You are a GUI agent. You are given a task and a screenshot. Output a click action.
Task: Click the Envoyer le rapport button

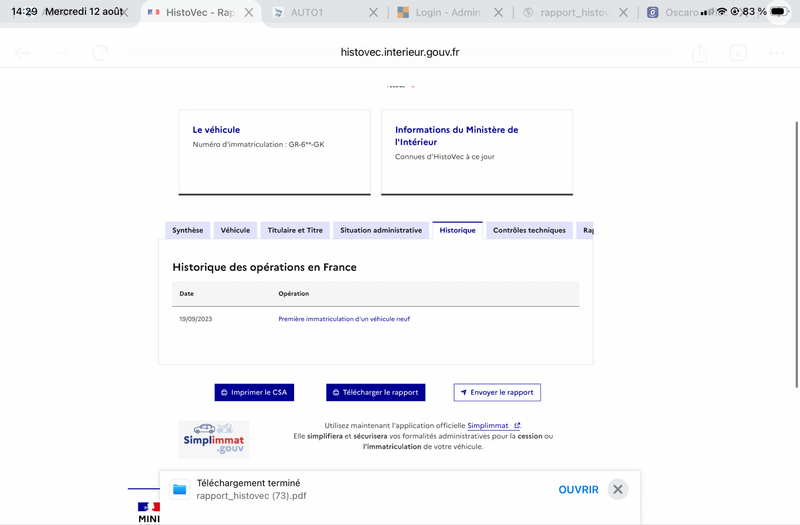point(497,392)
